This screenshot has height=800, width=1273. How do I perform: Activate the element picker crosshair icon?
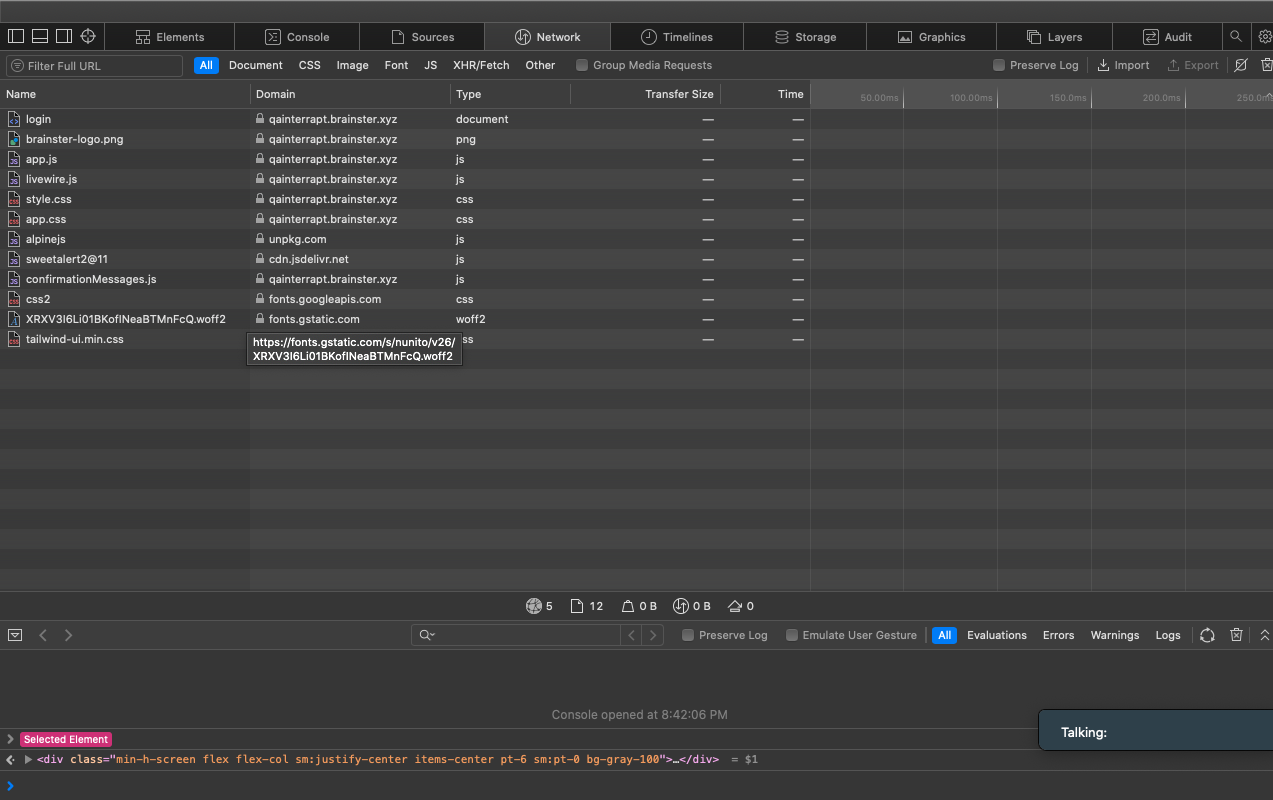(88, 37)
